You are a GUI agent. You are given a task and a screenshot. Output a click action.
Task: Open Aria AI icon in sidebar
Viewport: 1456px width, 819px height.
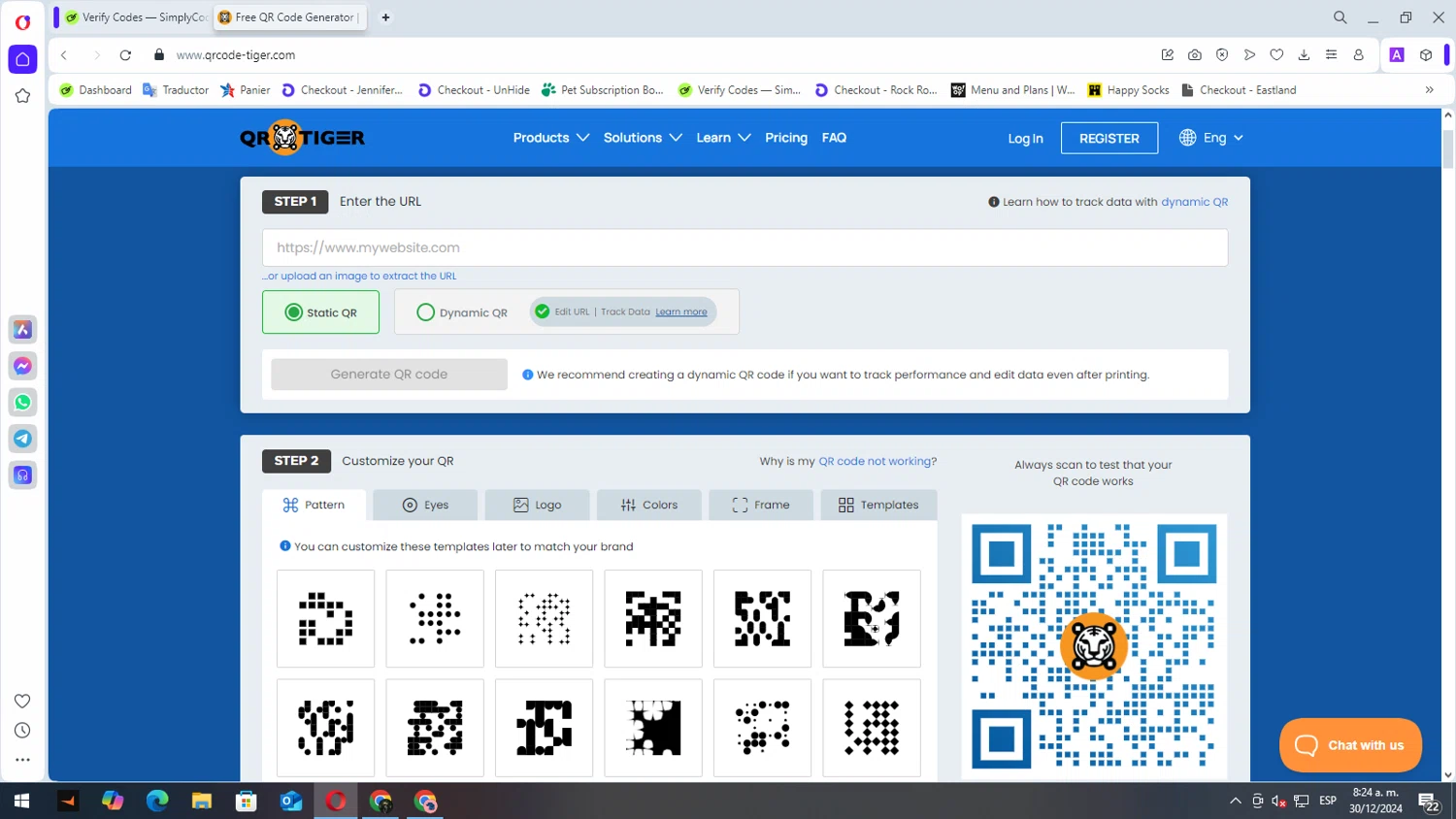(22, 329)
